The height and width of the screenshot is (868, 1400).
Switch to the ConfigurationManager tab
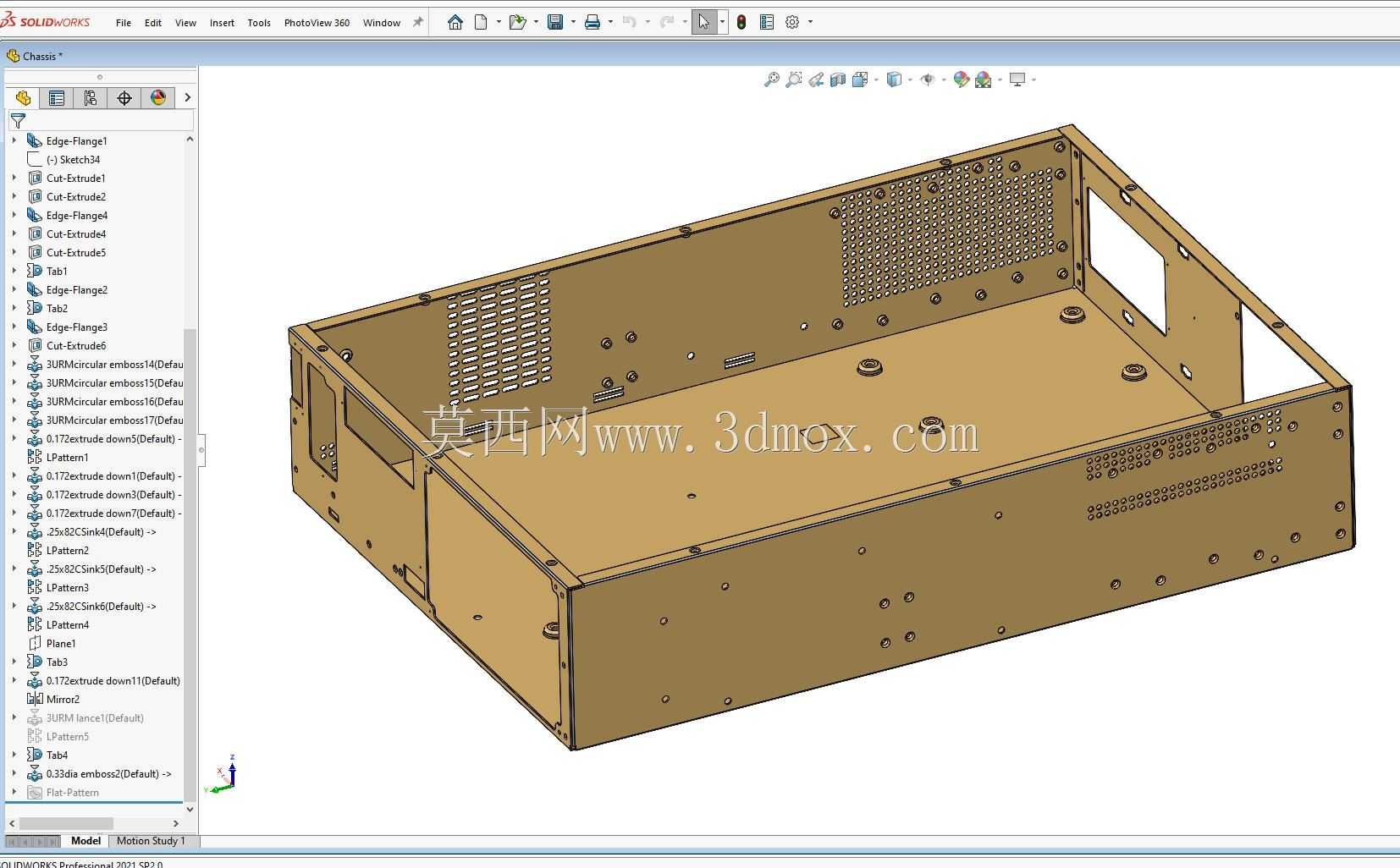click(x=91, y=98)
